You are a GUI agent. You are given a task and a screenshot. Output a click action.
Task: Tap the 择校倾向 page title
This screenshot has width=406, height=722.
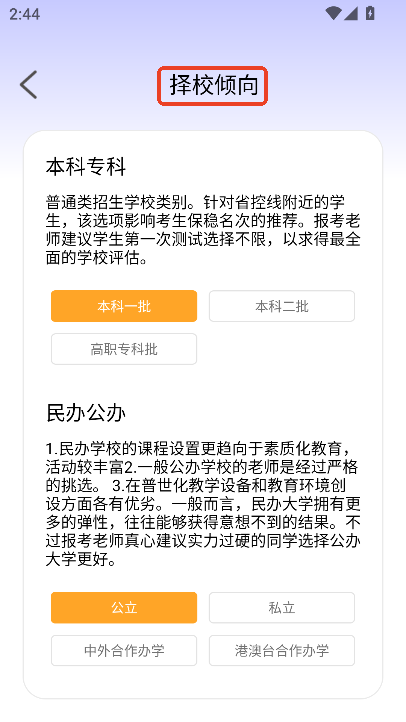click(213, 86)
